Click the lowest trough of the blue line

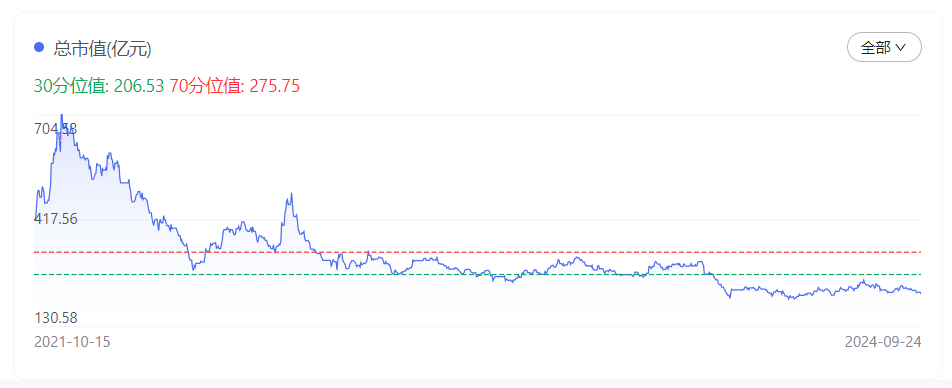click(x=790, y=299)
